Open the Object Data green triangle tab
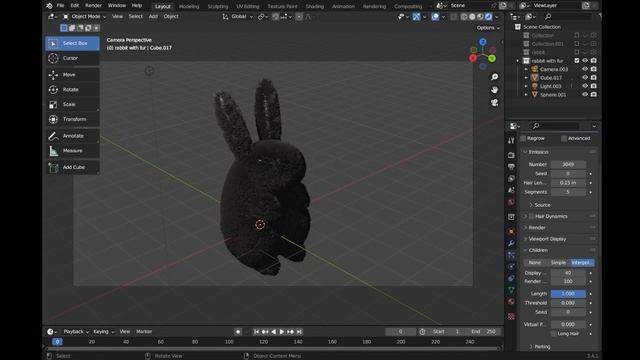The height and width of the screenshot is (360, 640). tap(511, 290)
